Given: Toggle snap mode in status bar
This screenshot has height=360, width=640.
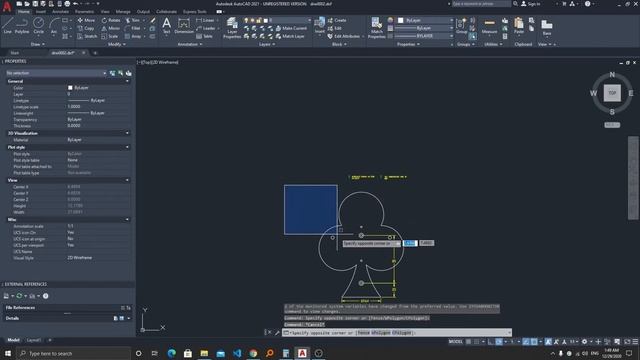Looking at the screenshot, I should [476, 342].
